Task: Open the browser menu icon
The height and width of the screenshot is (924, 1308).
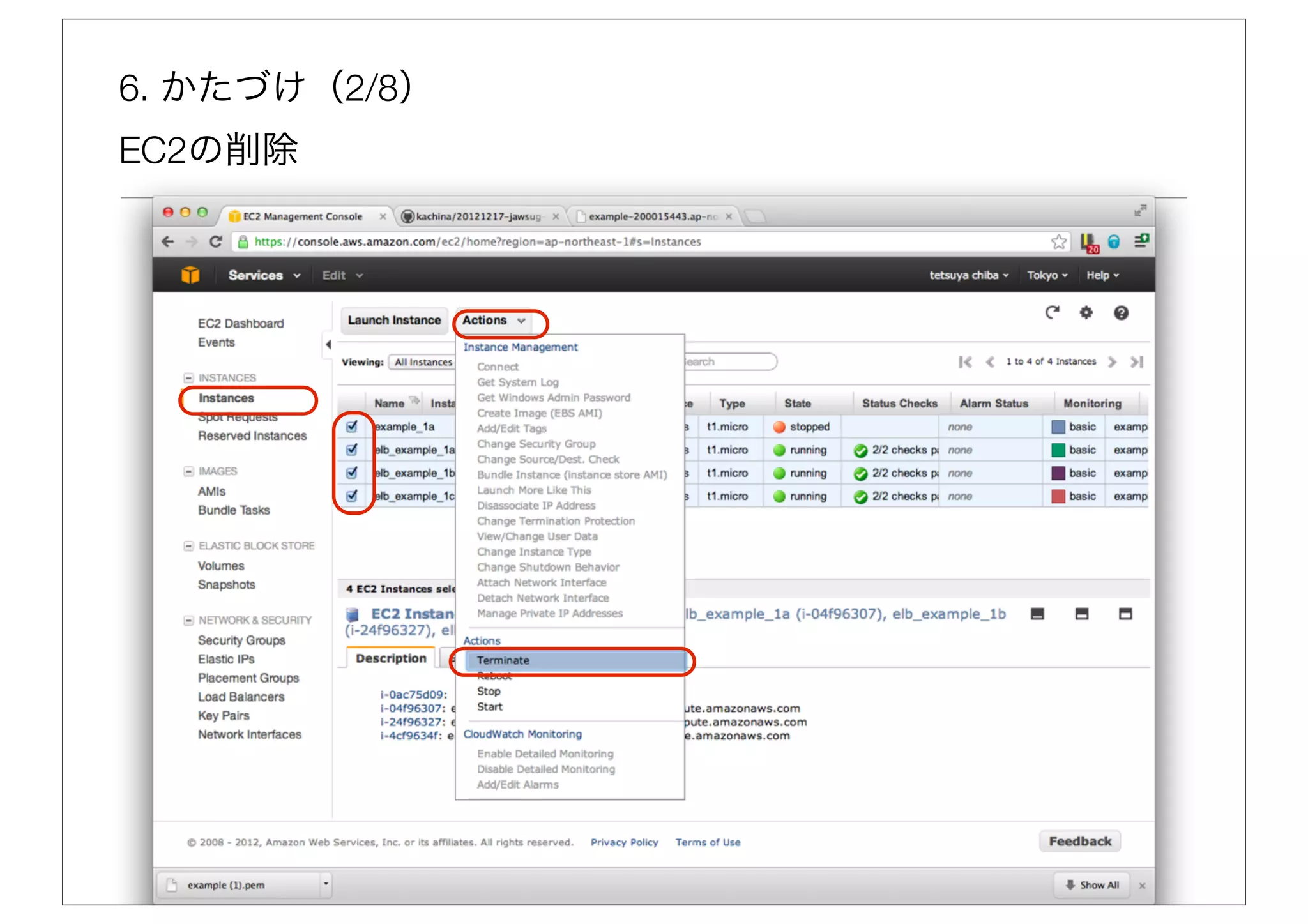Action: tap(1141, 241)
